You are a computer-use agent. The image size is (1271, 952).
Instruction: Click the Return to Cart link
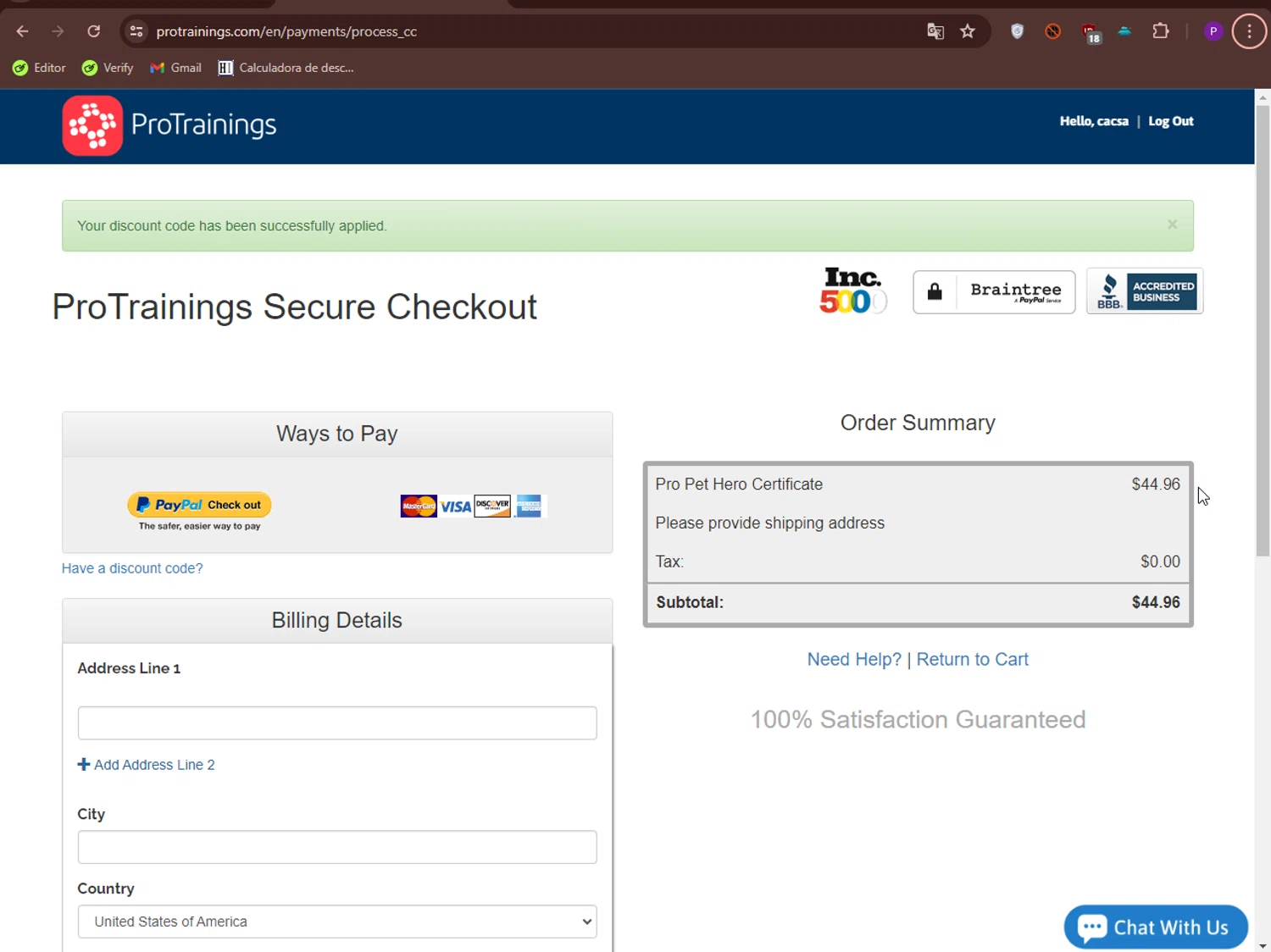(972, 659)
